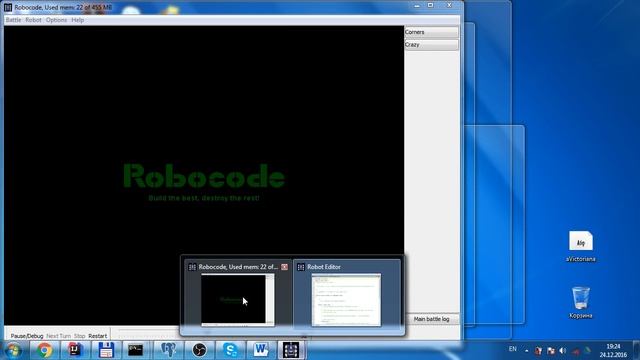Open PostgreSQL elephant taskbar icon
This screenshot has width=640, height=360.
click(x=168, y=350)
